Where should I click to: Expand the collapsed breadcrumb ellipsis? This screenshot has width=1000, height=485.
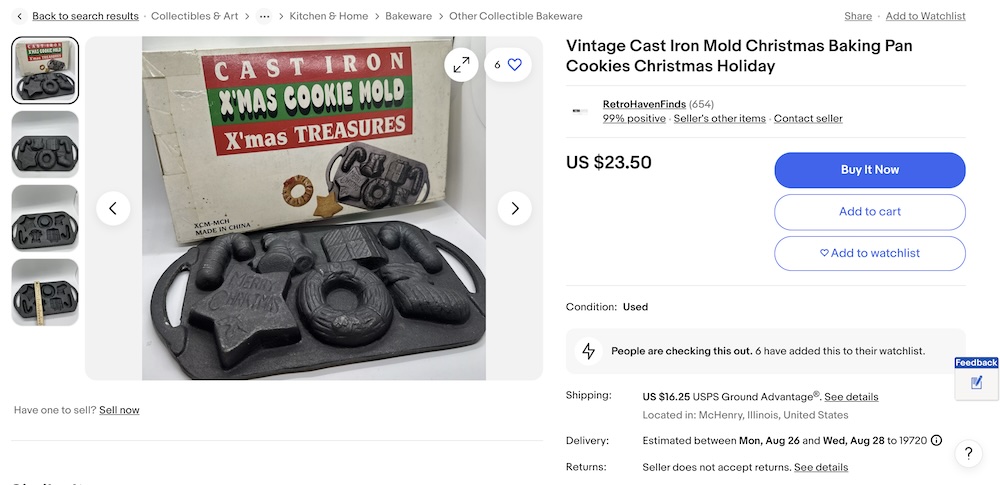pos(264,16)
